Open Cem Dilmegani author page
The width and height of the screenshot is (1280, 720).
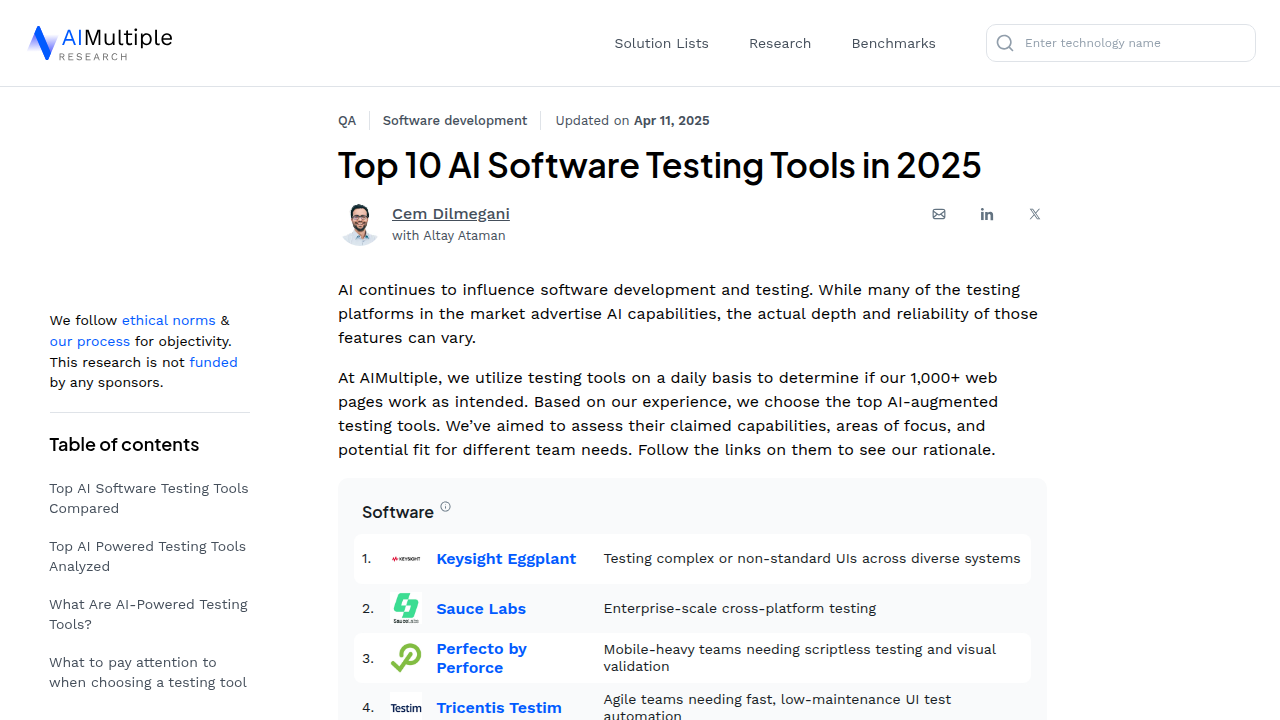(451, 214)
